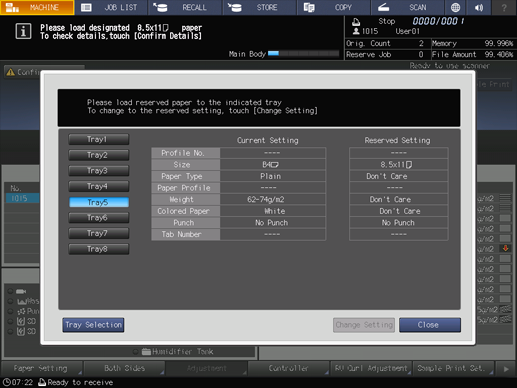Click the speaker sound icon
This screenshot has height=388, width=517.
479,7
